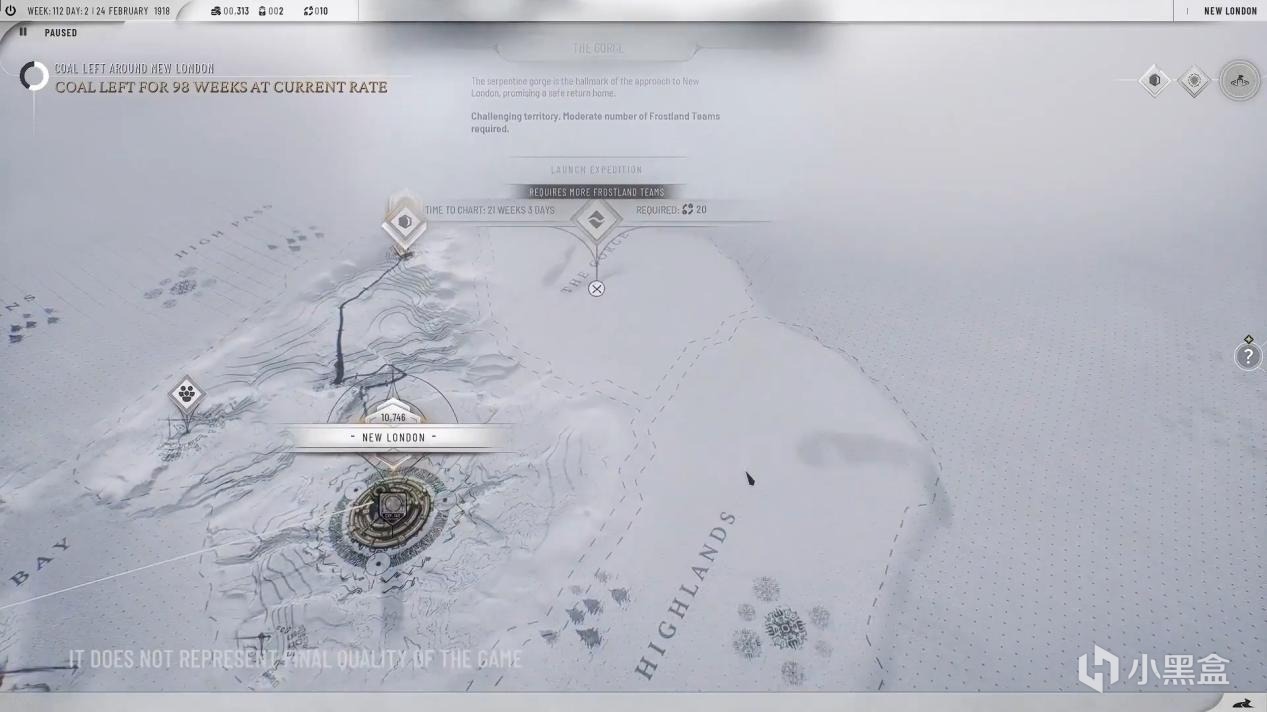Click the heatstamps resource counter 00.313
The width and height of the screenshot is (1267, 712).
[x=230, y=11]
